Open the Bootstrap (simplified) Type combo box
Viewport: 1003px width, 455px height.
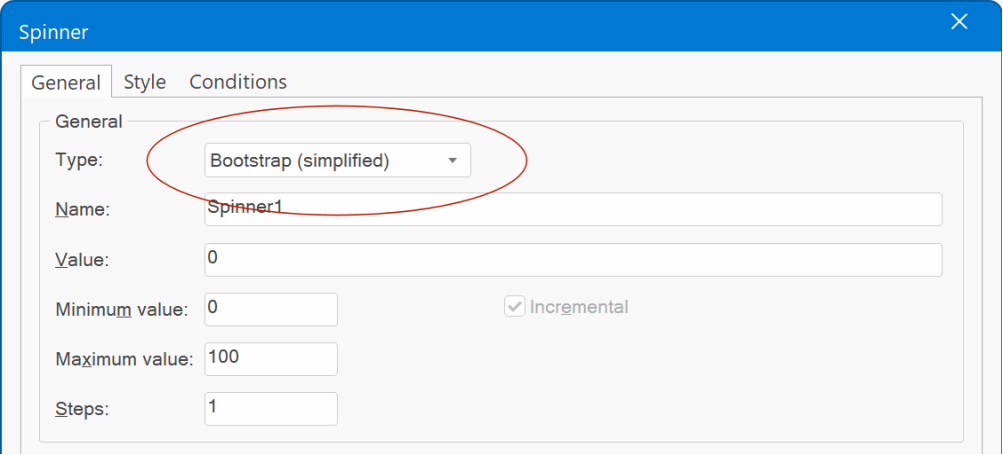(x=338, y=160)
